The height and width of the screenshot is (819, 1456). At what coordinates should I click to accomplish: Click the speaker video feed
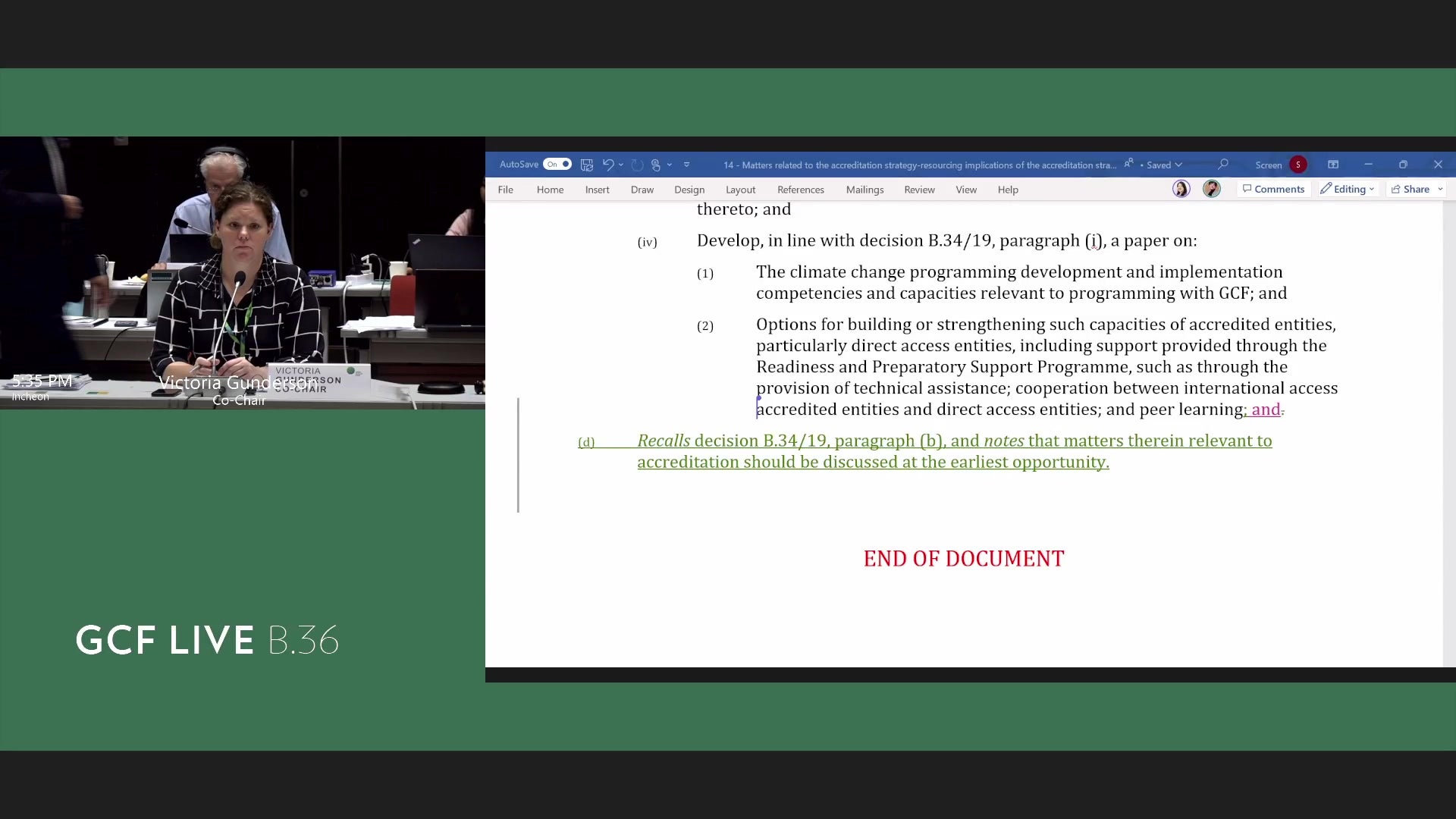pos(243,273)
